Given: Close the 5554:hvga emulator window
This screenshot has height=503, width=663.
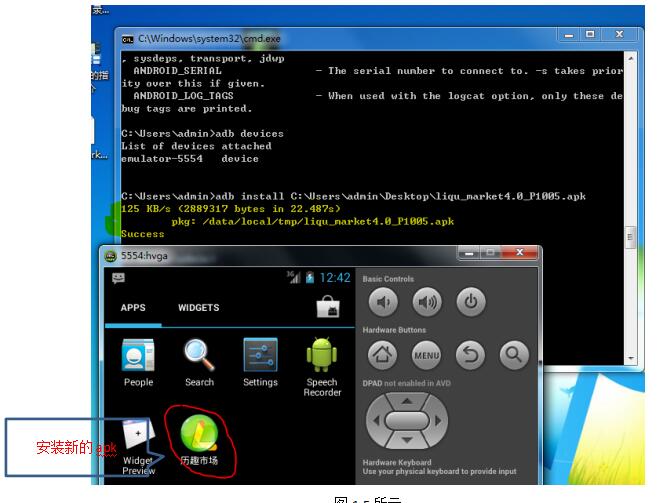Looking at the screenshot, I should click(520, 253).
